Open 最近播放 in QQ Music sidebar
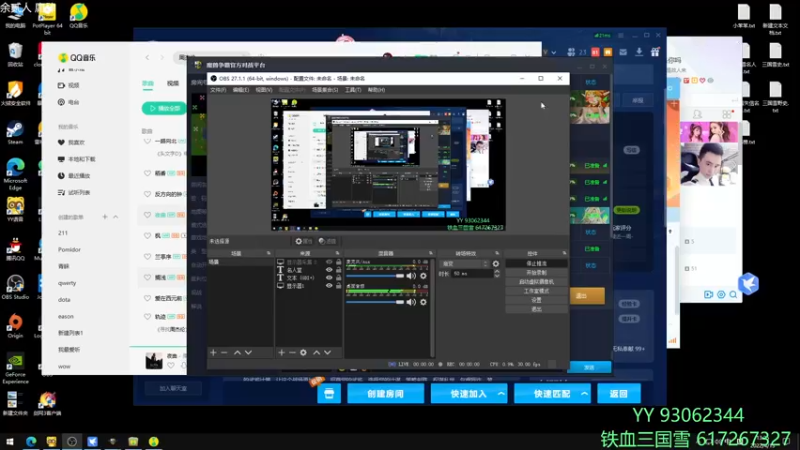The image size is (800, 450). pyautogui.click(x=74, y=176)
